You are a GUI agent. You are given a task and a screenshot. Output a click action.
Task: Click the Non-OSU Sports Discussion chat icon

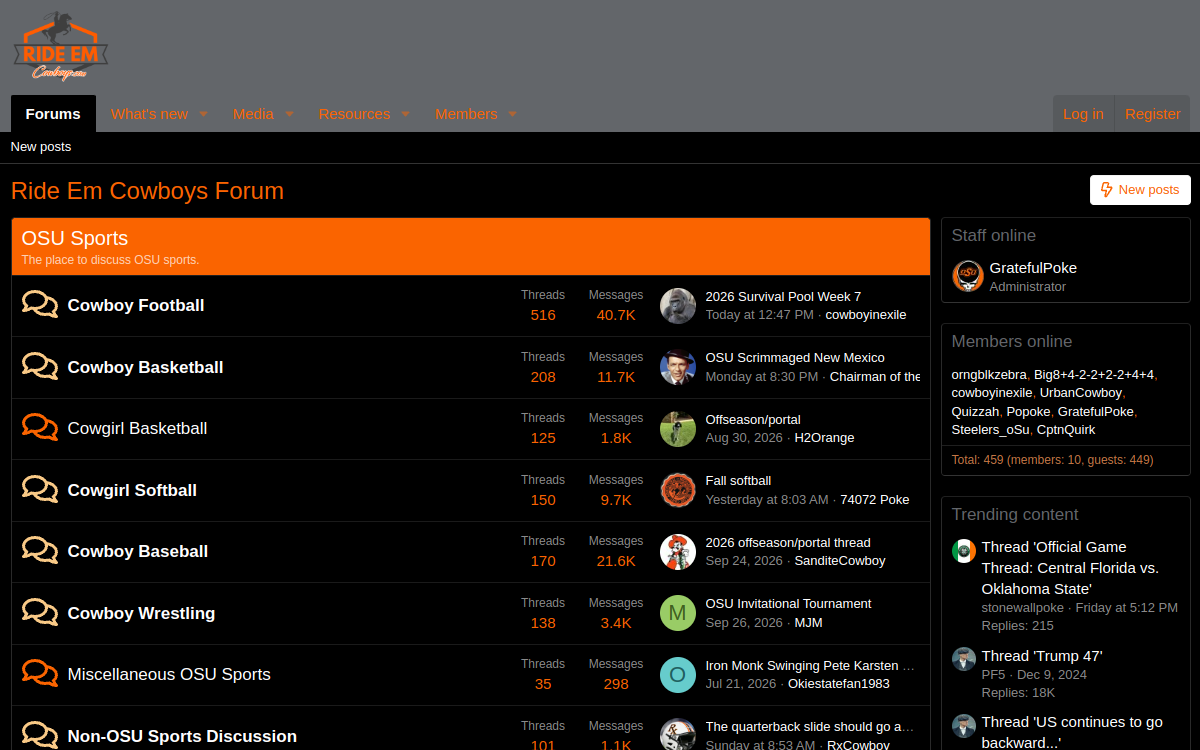(x=40, y=736)
